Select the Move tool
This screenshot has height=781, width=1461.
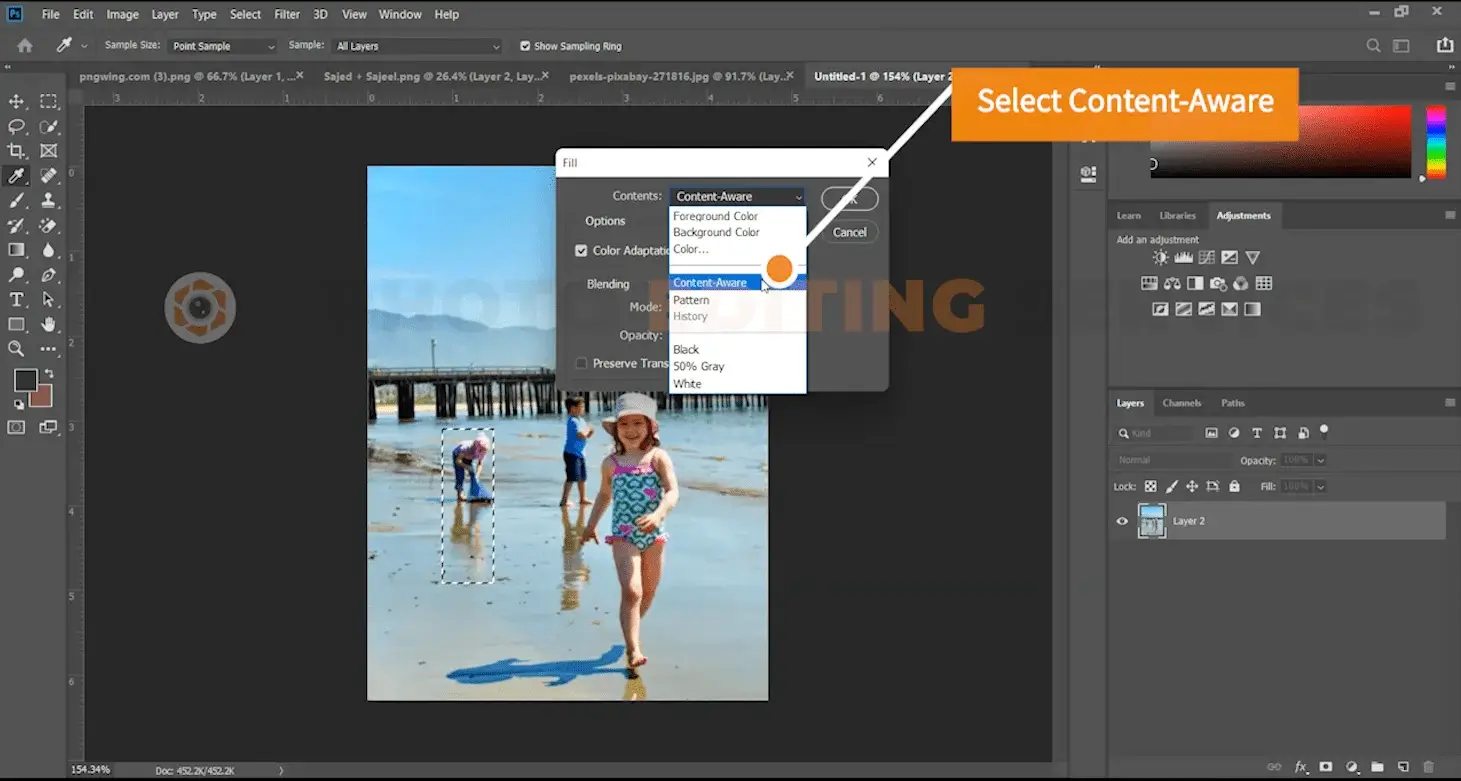point(17,101)
